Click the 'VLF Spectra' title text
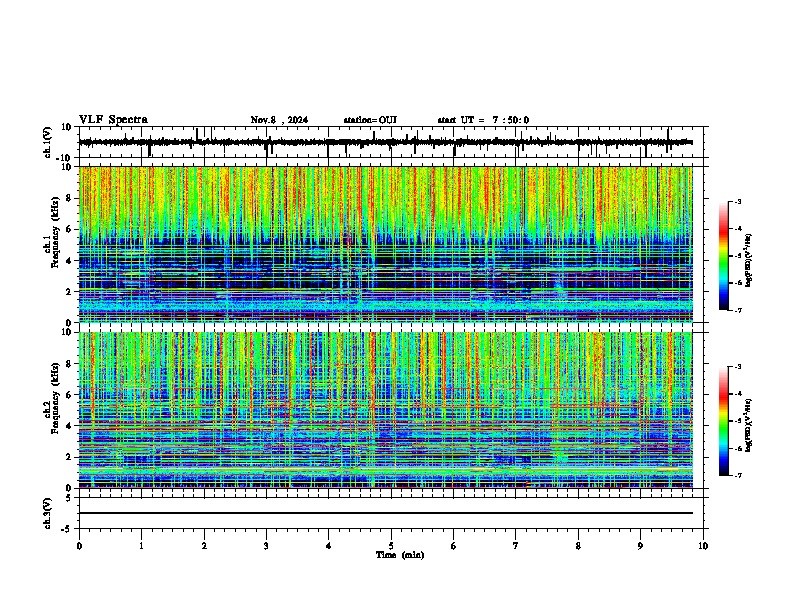 113,120
